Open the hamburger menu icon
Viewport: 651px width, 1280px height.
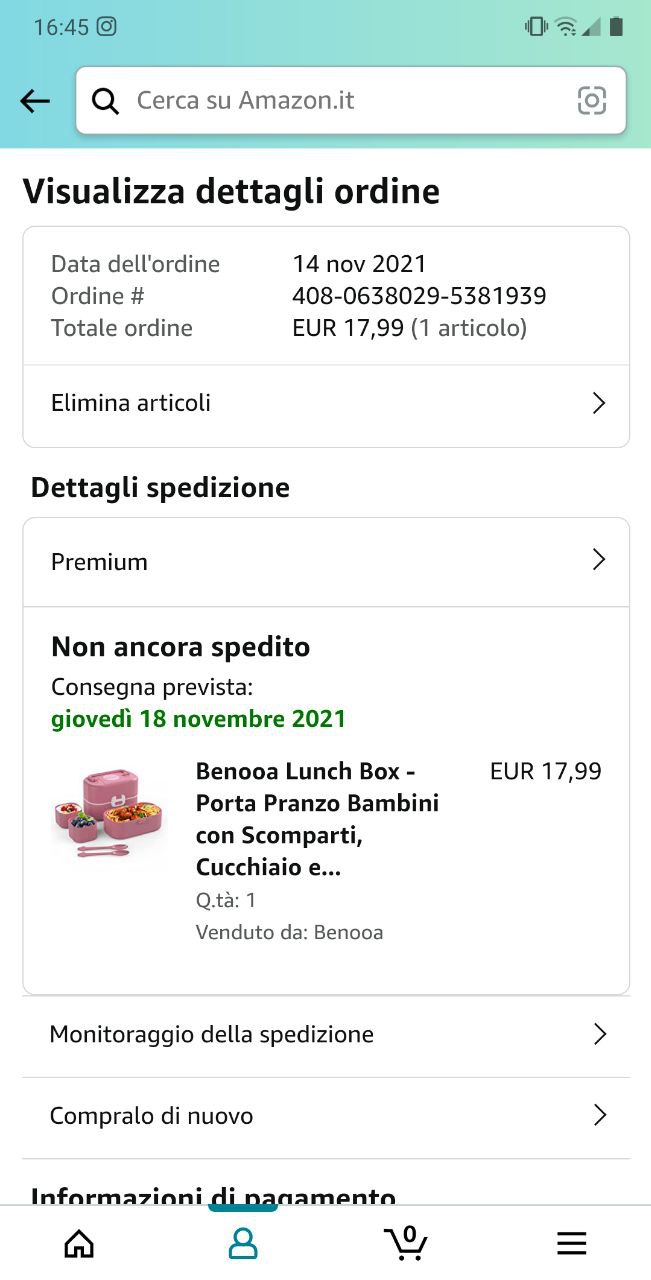click(571, 1243)
